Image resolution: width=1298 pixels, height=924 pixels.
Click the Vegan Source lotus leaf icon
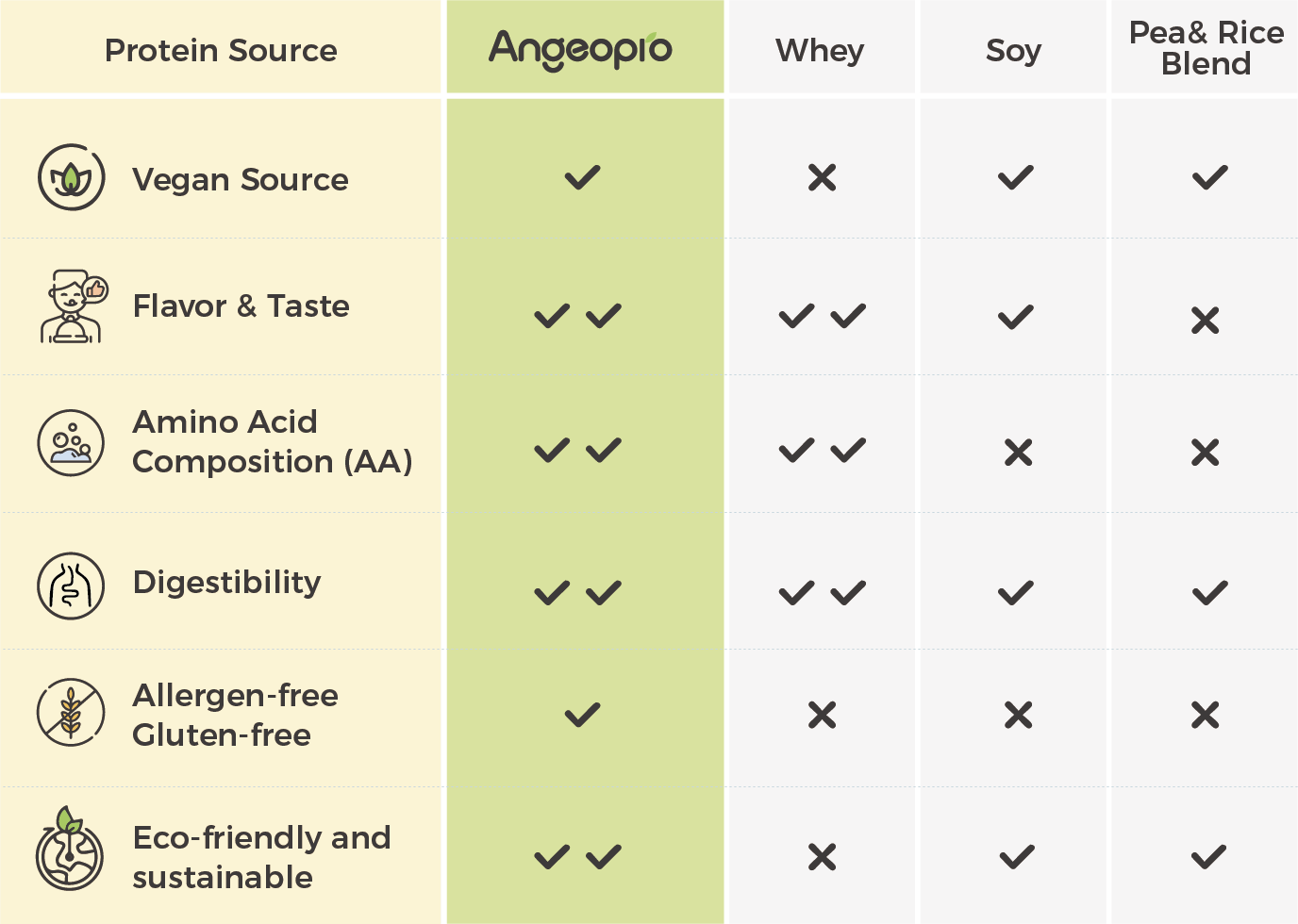71,177
